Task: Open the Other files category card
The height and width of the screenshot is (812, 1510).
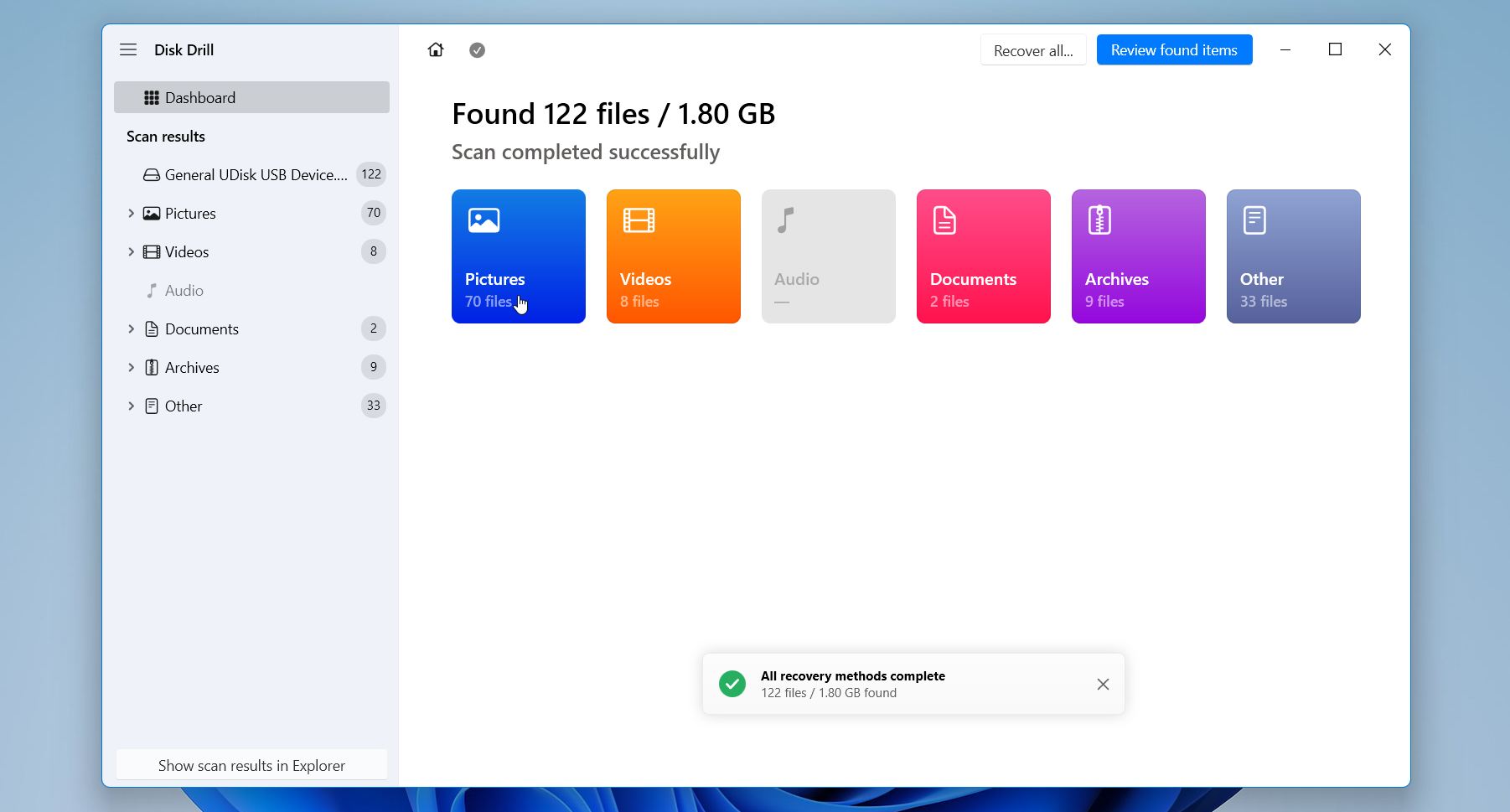Action: (1292, 256)
